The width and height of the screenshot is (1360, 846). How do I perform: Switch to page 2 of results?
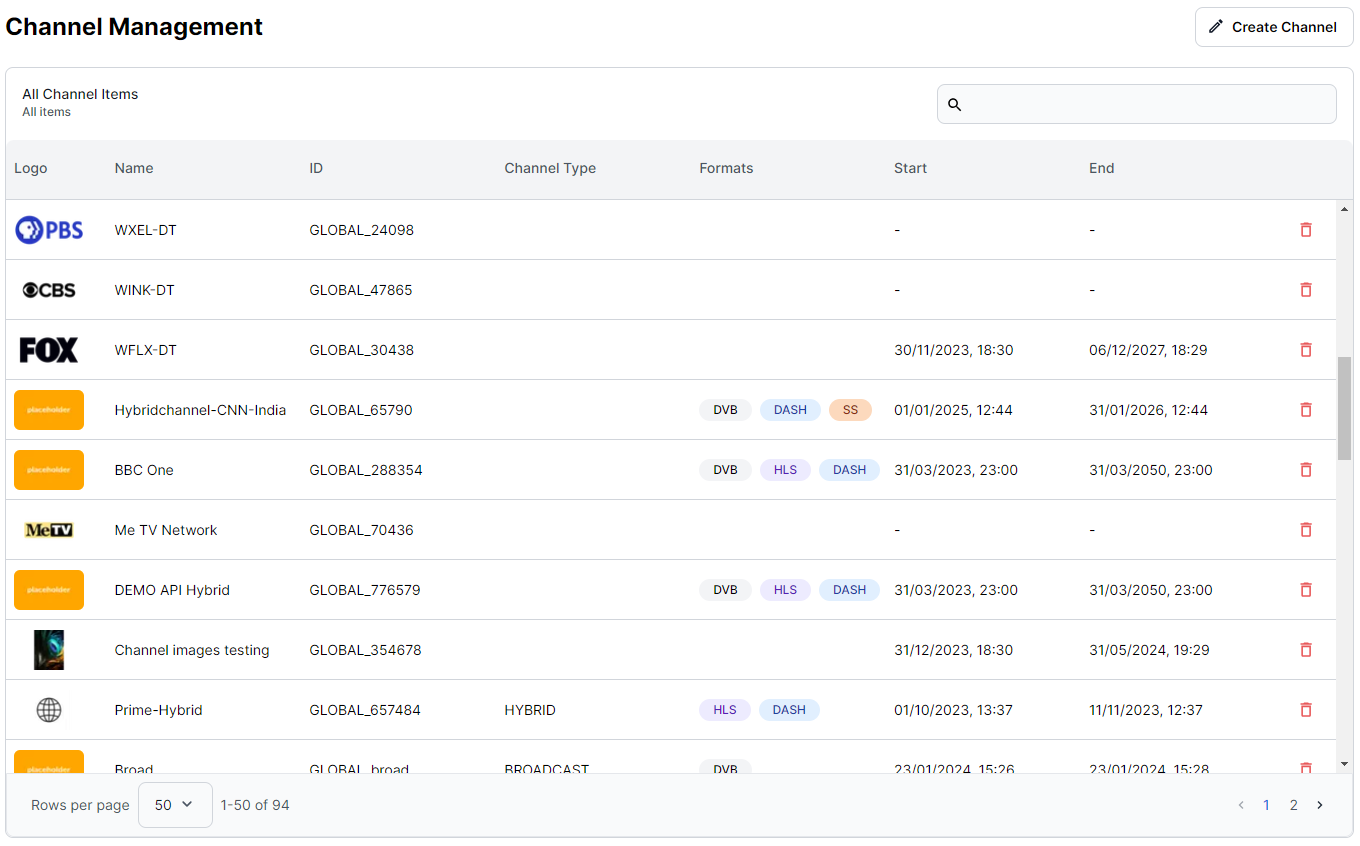(x=1293, y=805)
